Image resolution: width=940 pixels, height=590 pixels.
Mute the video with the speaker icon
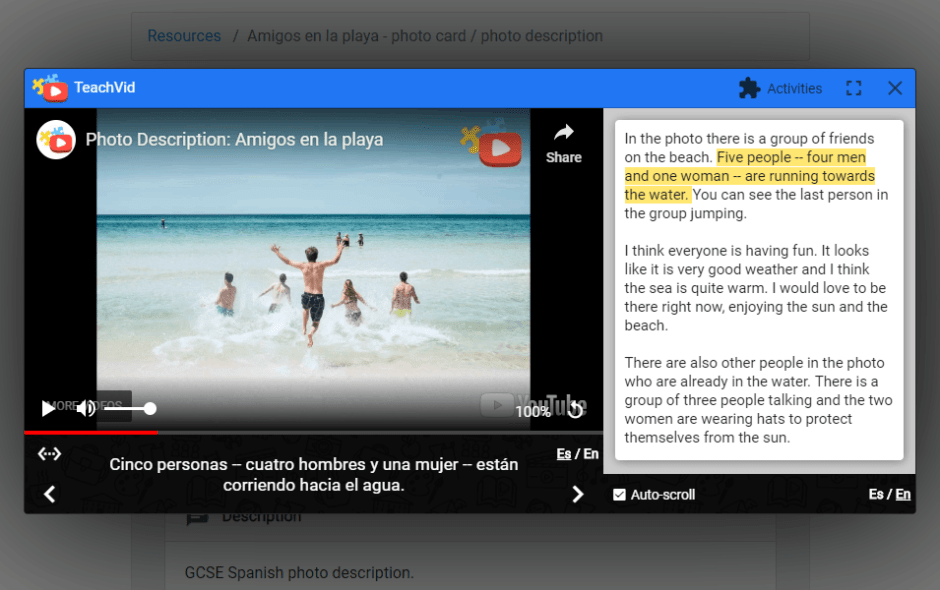(x=86, y=408)
